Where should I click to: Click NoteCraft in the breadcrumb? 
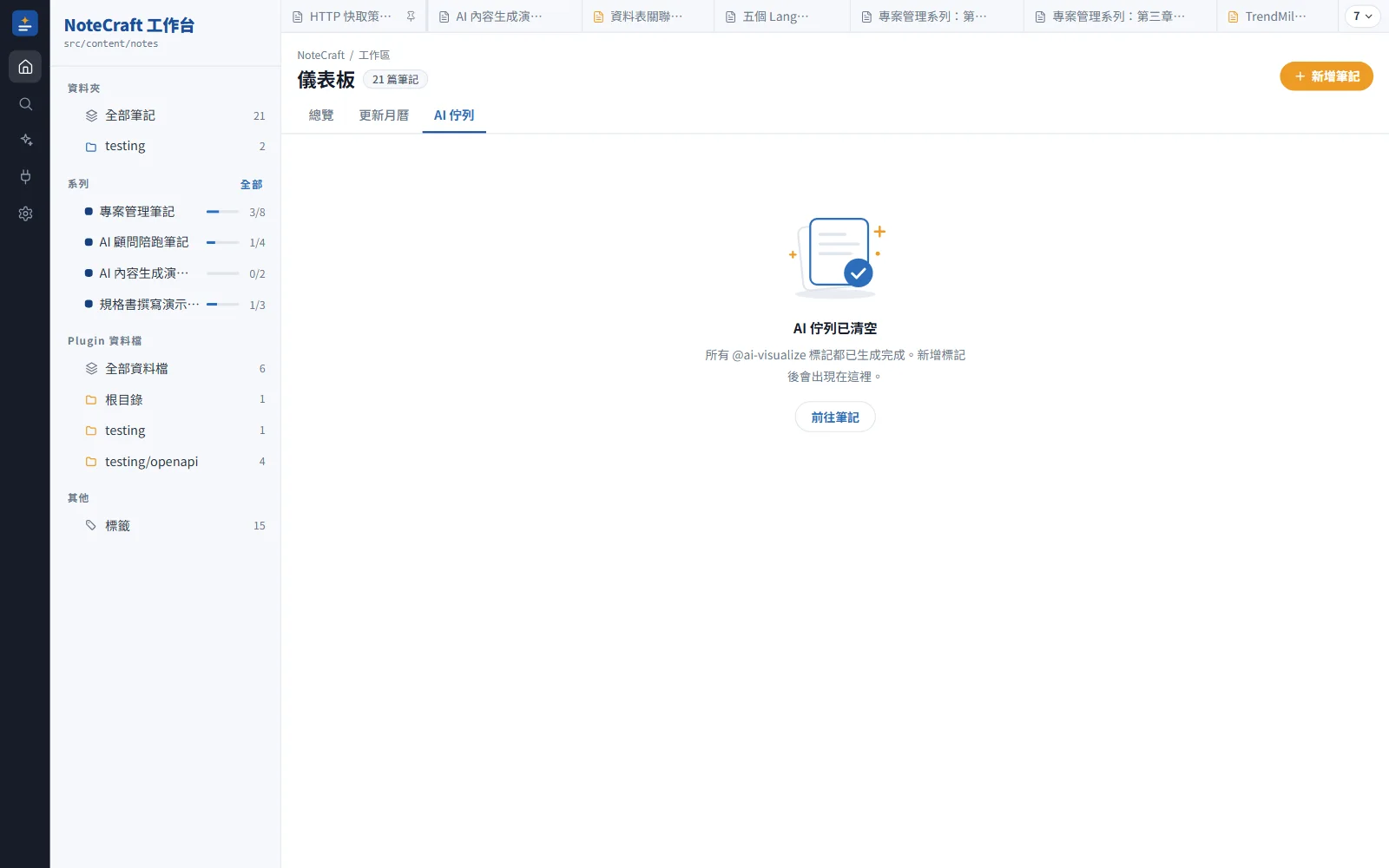pyautogui.click(x=321, y=55)
